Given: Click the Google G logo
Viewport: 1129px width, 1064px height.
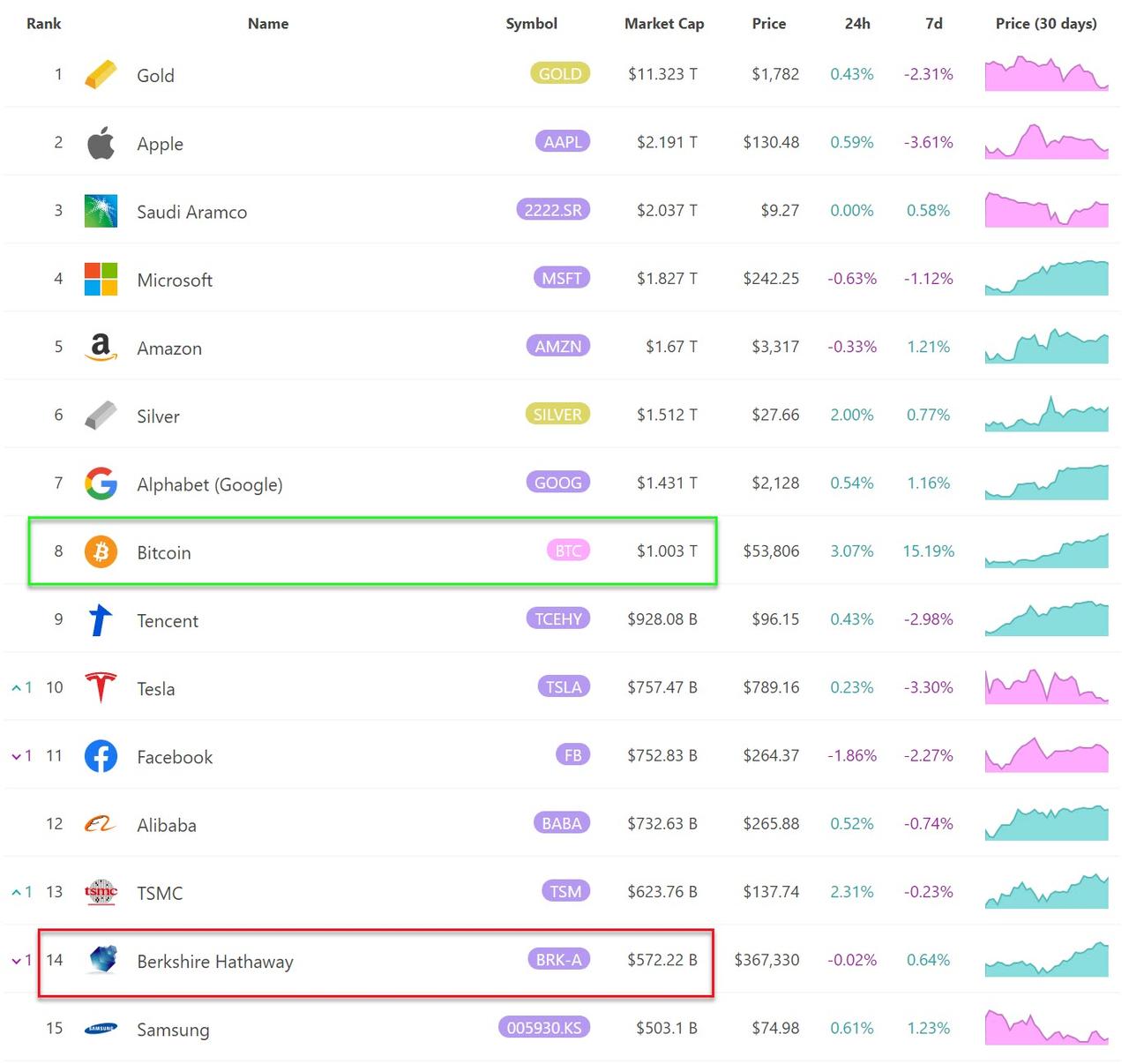Looking at the screenshot, I should tap(101, 483).
